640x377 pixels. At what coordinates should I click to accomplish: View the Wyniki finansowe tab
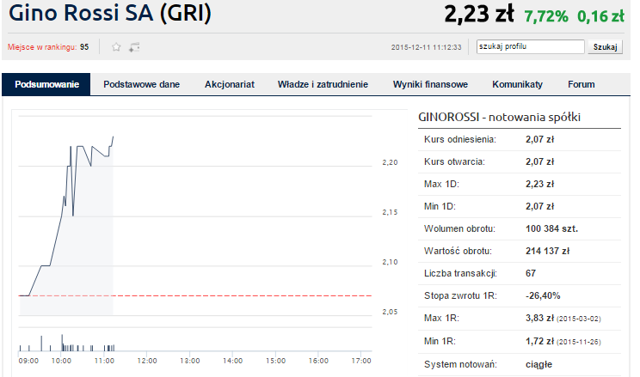[430, 84]
